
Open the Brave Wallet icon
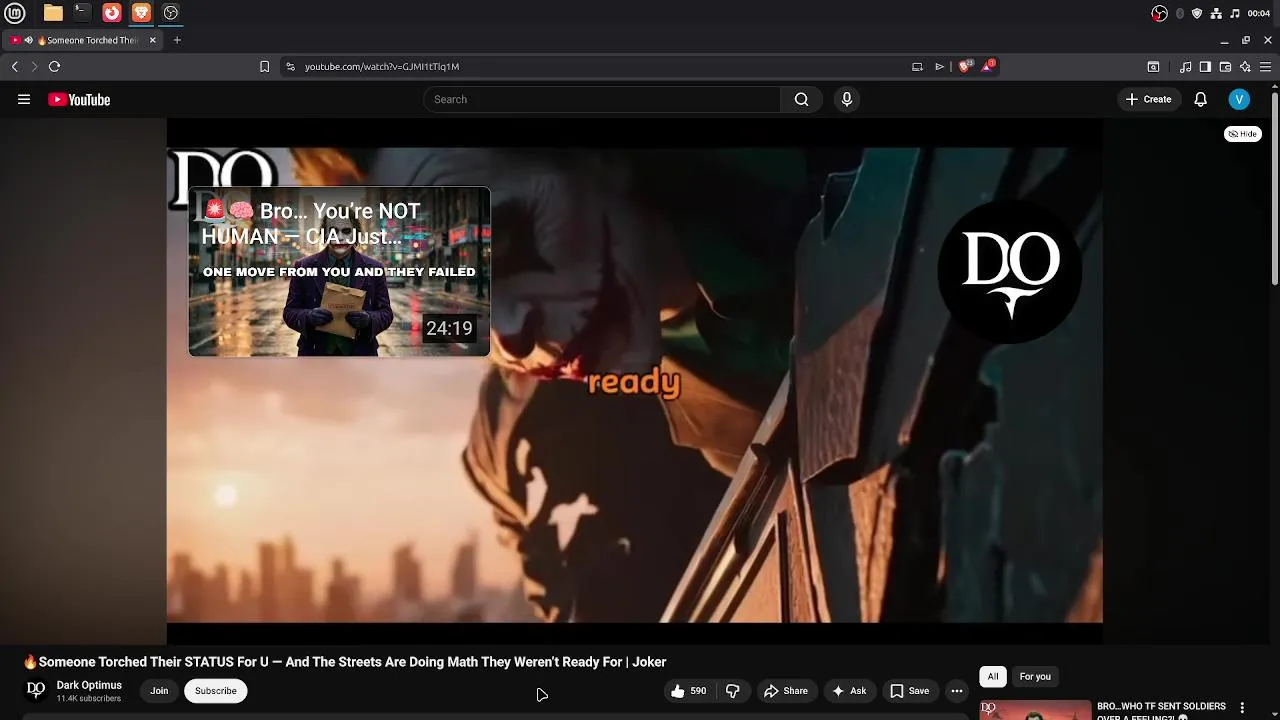point(1225,67)
